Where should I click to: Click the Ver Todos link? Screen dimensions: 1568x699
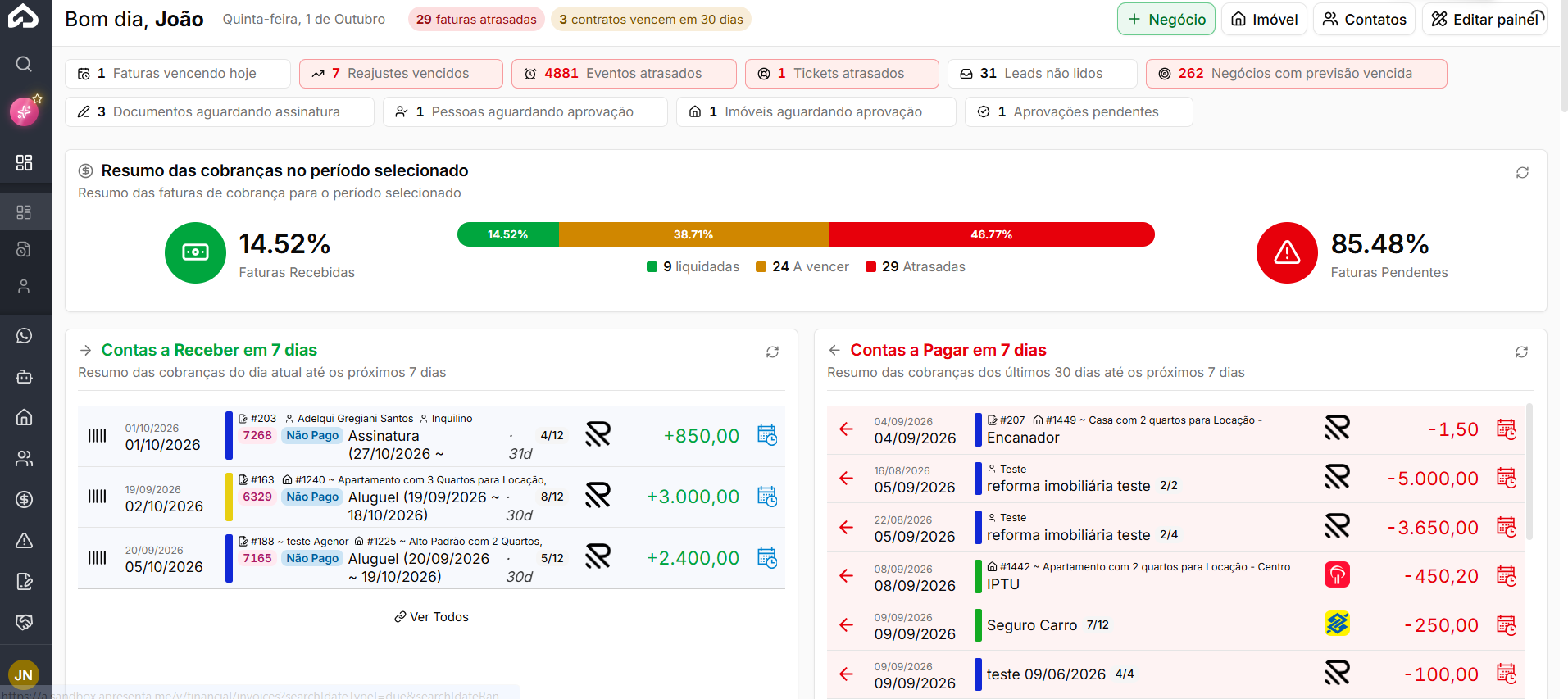click(x=431, y=617)
